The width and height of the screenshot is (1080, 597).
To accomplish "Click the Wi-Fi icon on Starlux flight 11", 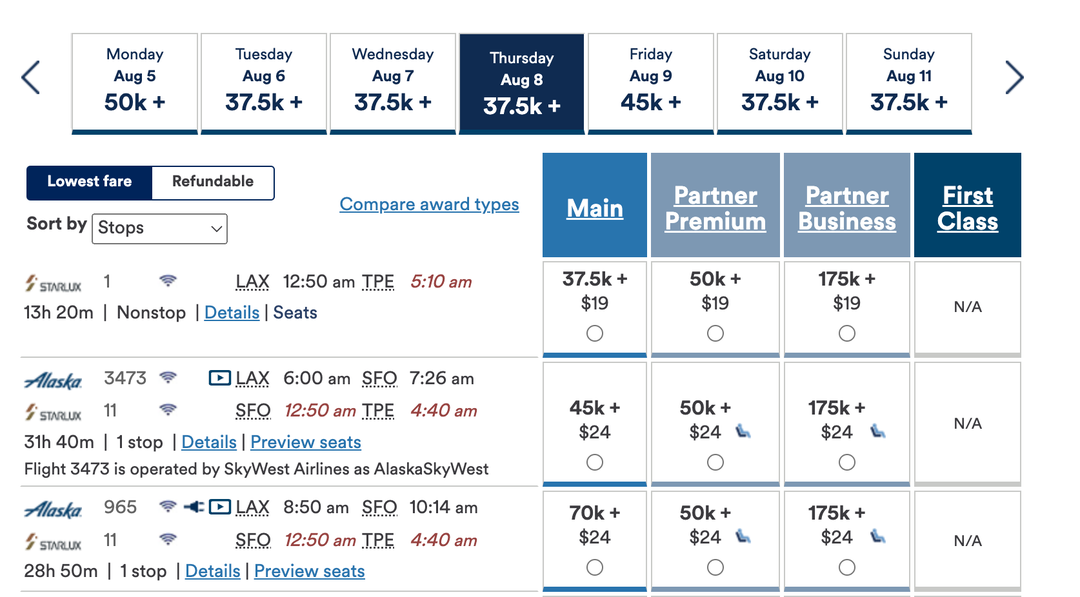I will tap(166, 408).
